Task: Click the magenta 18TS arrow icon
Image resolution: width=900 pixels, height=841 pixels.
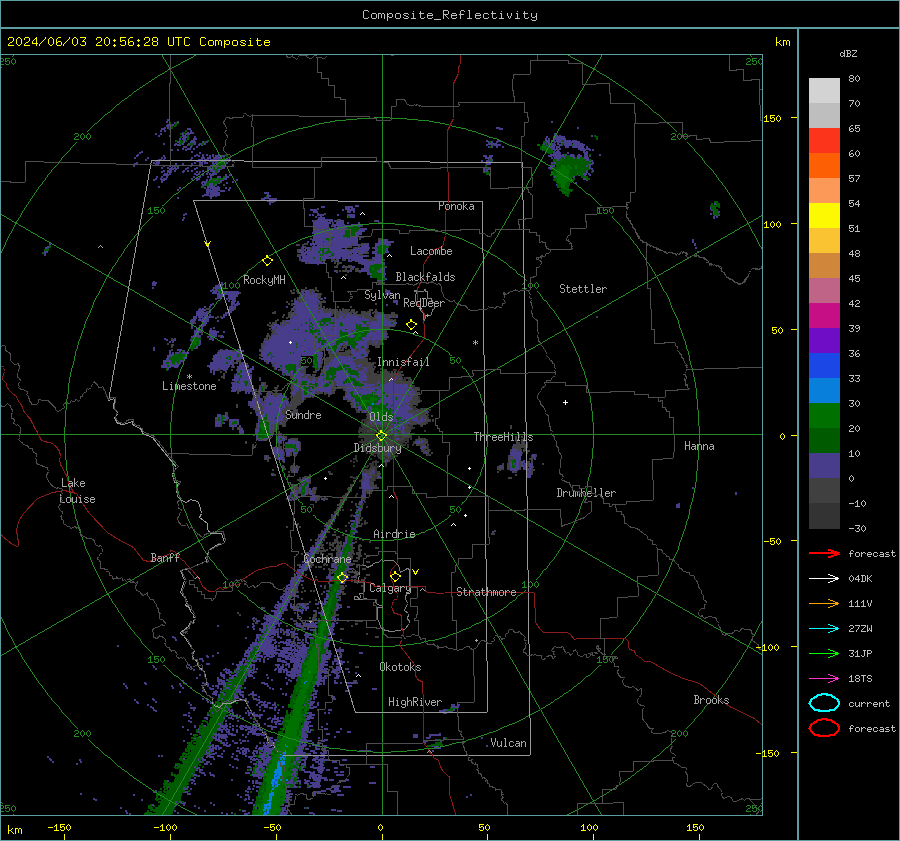Action: (x=824, y=679)
